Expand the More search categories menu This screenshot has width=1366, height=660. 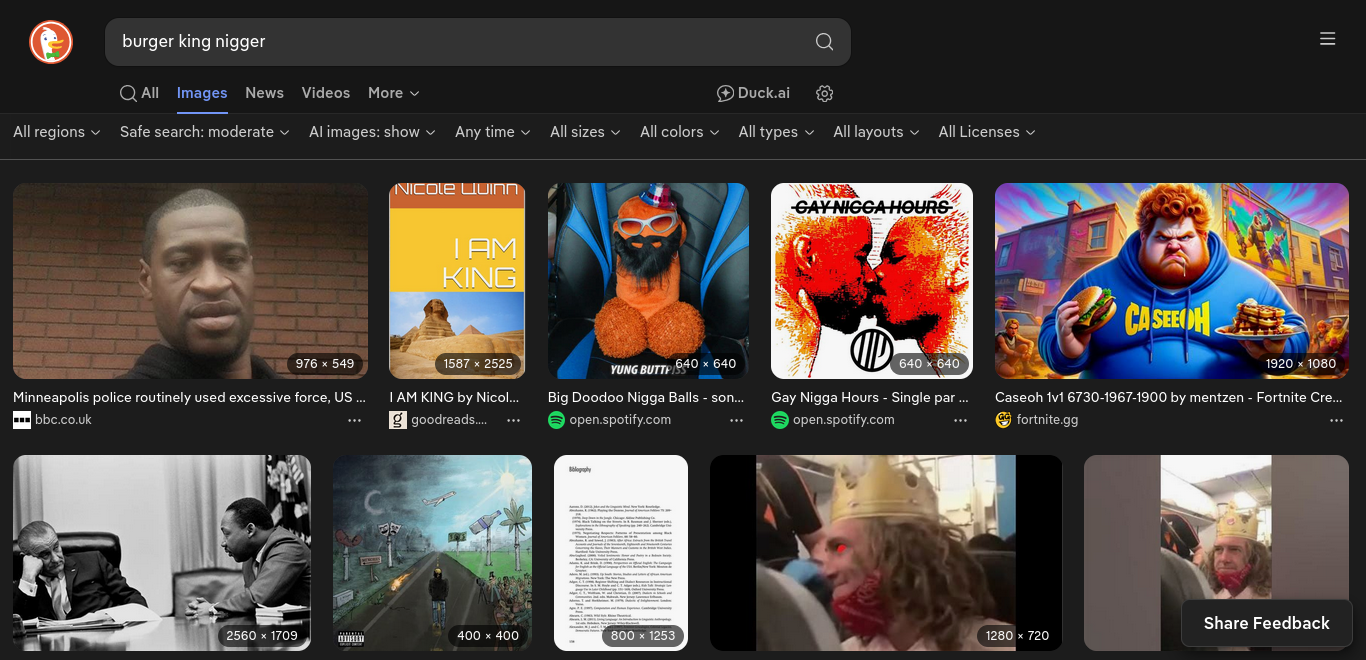coord(393,93)
